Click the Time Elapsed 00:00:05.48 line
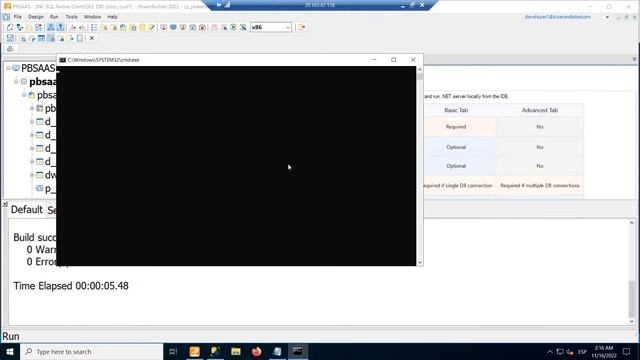The width and height of the screenshot is (640, 360). (x=71, y=286)
